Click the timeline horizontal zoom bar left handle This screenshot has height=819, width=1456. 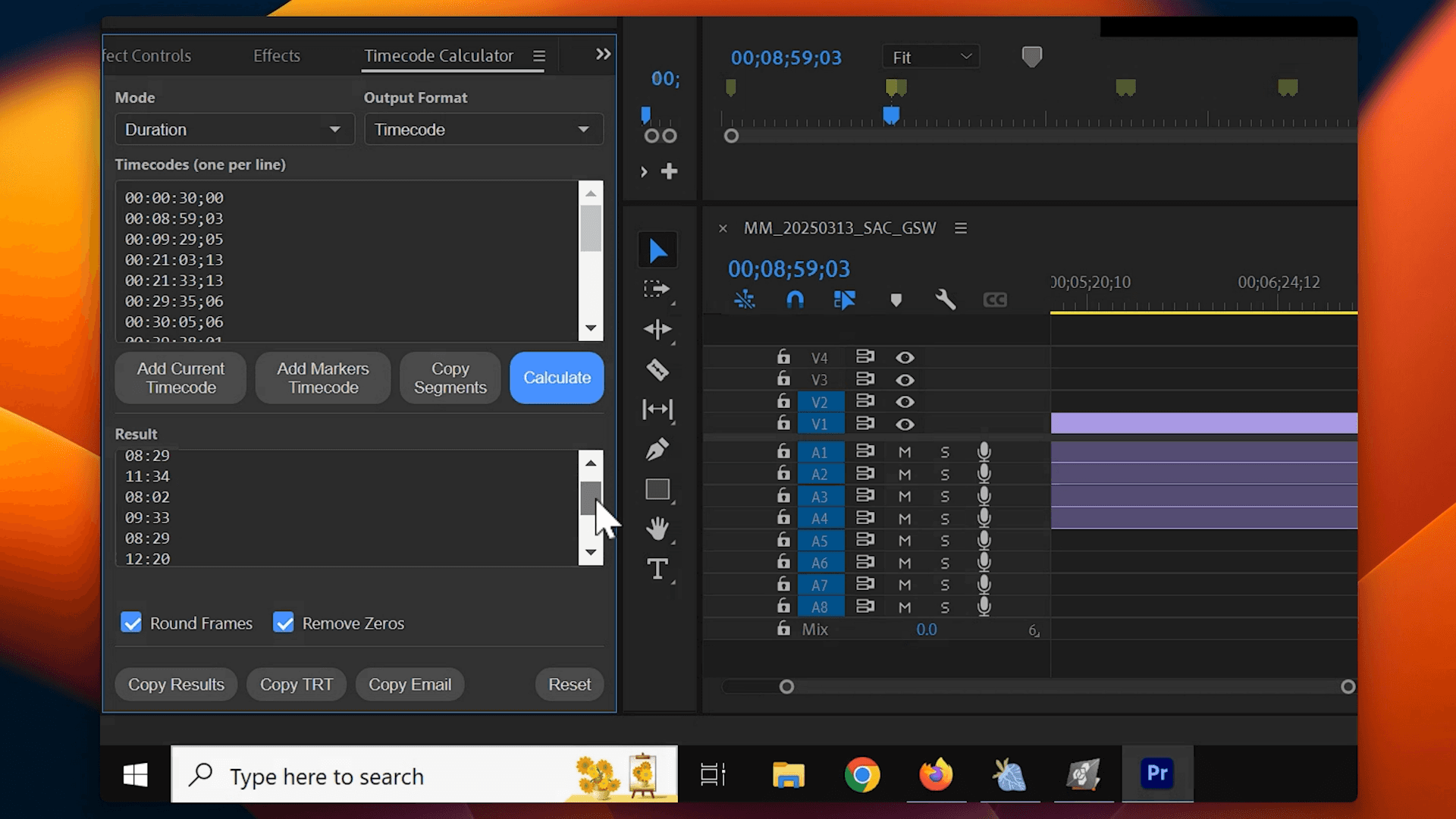pyautogui.click(x=786, y=687)
